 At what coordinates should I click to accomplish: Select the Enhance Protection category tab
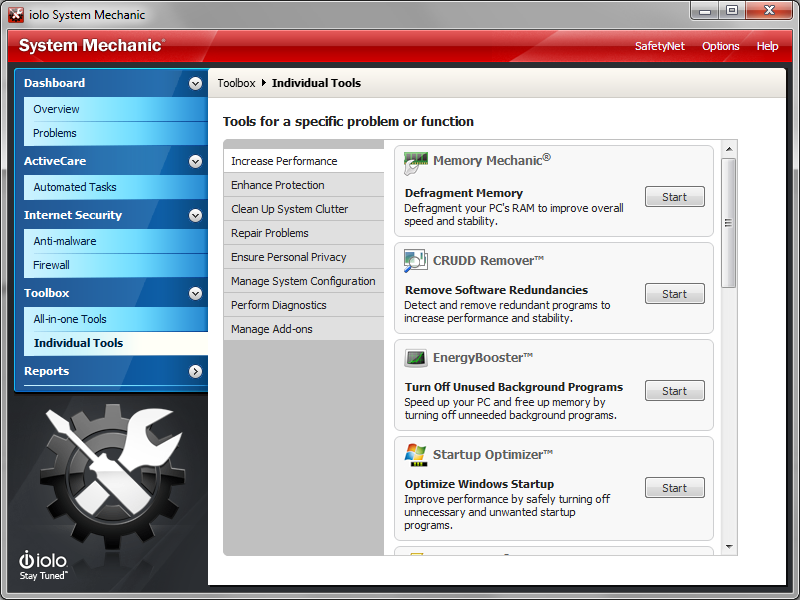point(278,185)
